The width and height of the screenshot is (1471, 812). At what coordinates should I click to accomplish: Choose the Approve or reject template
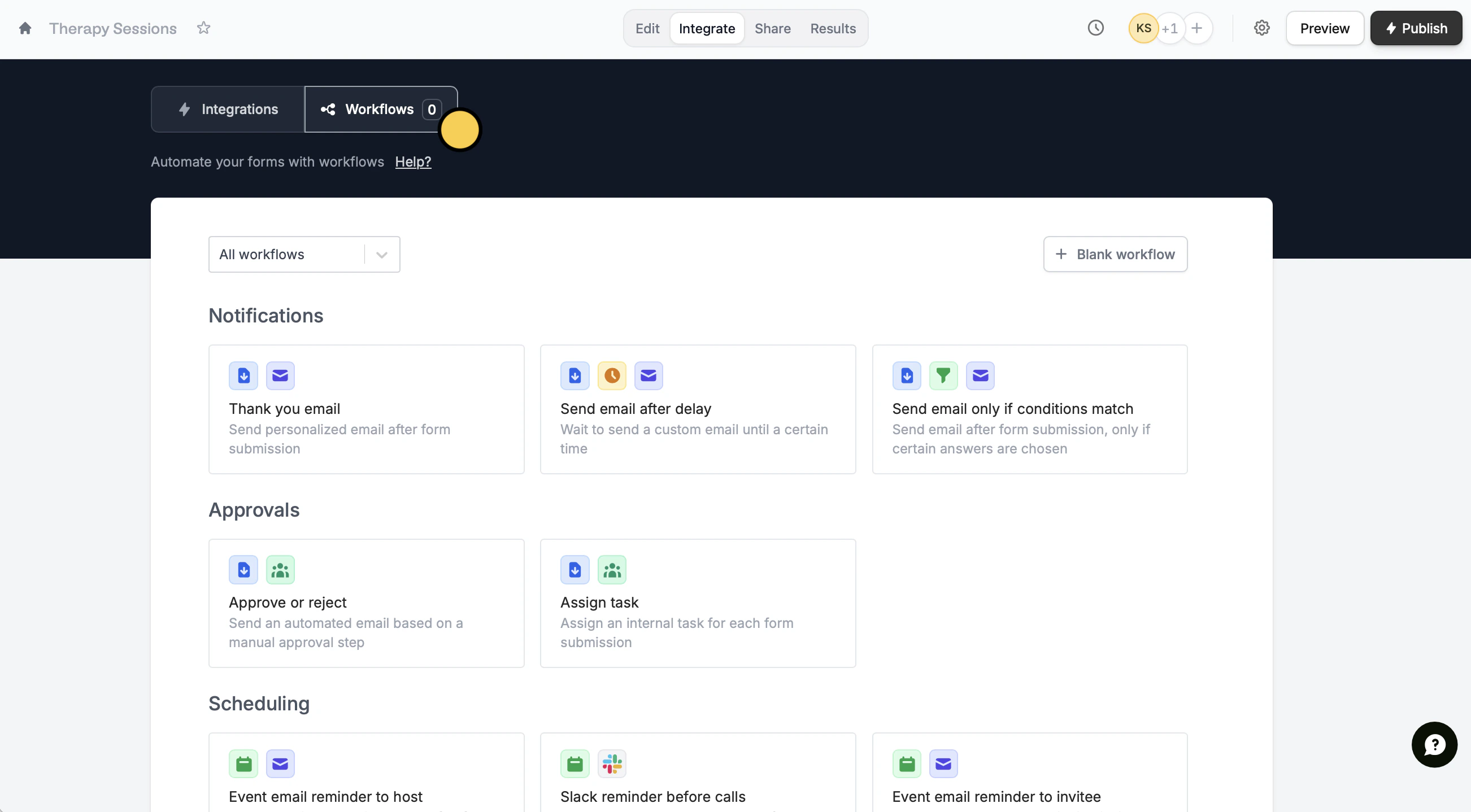(x=366, y=603)
